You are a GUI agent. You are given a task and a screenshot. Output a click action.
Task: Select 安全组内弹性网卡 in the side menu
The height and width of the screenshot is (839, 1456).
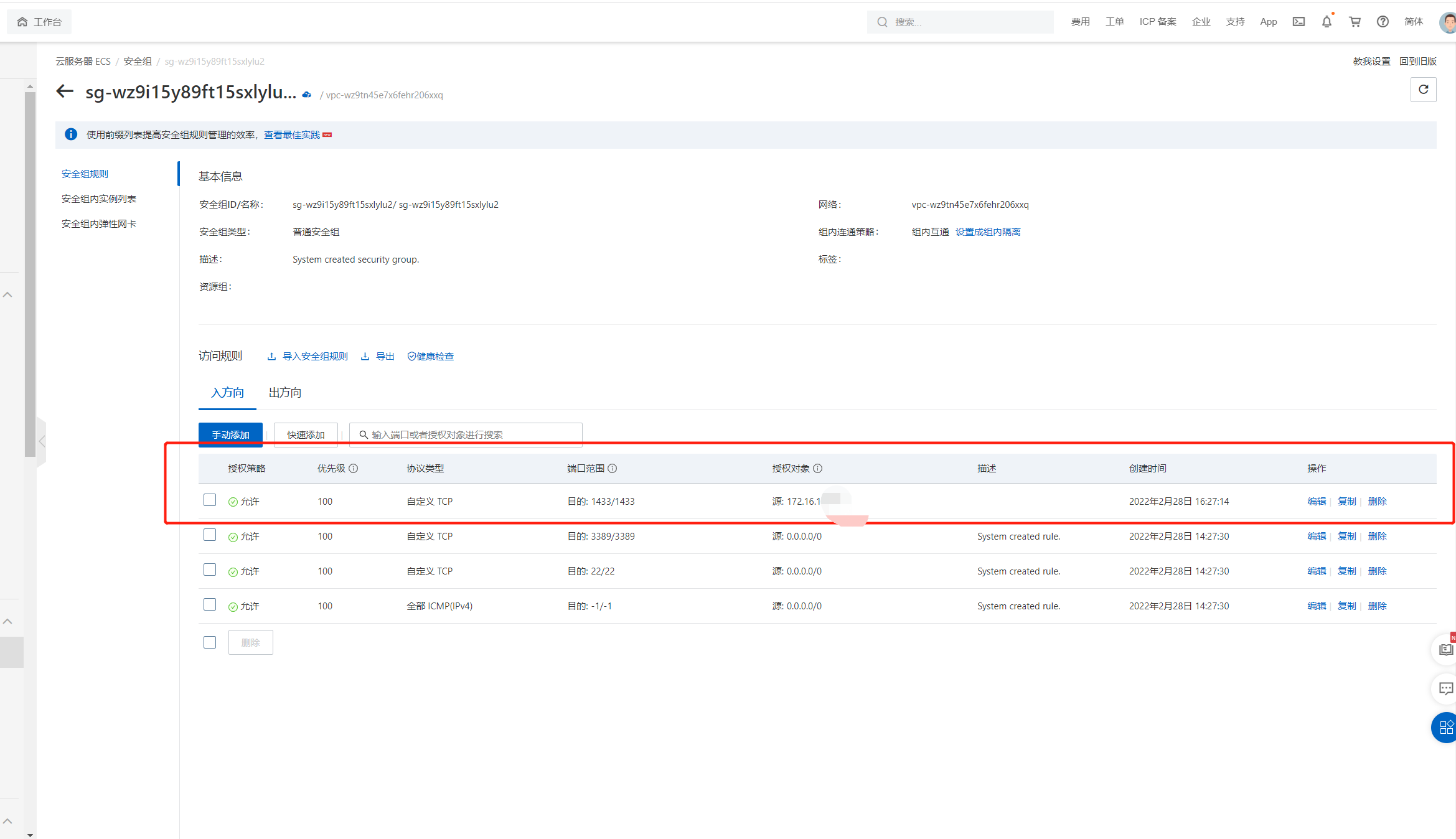(x=98, y=223)
